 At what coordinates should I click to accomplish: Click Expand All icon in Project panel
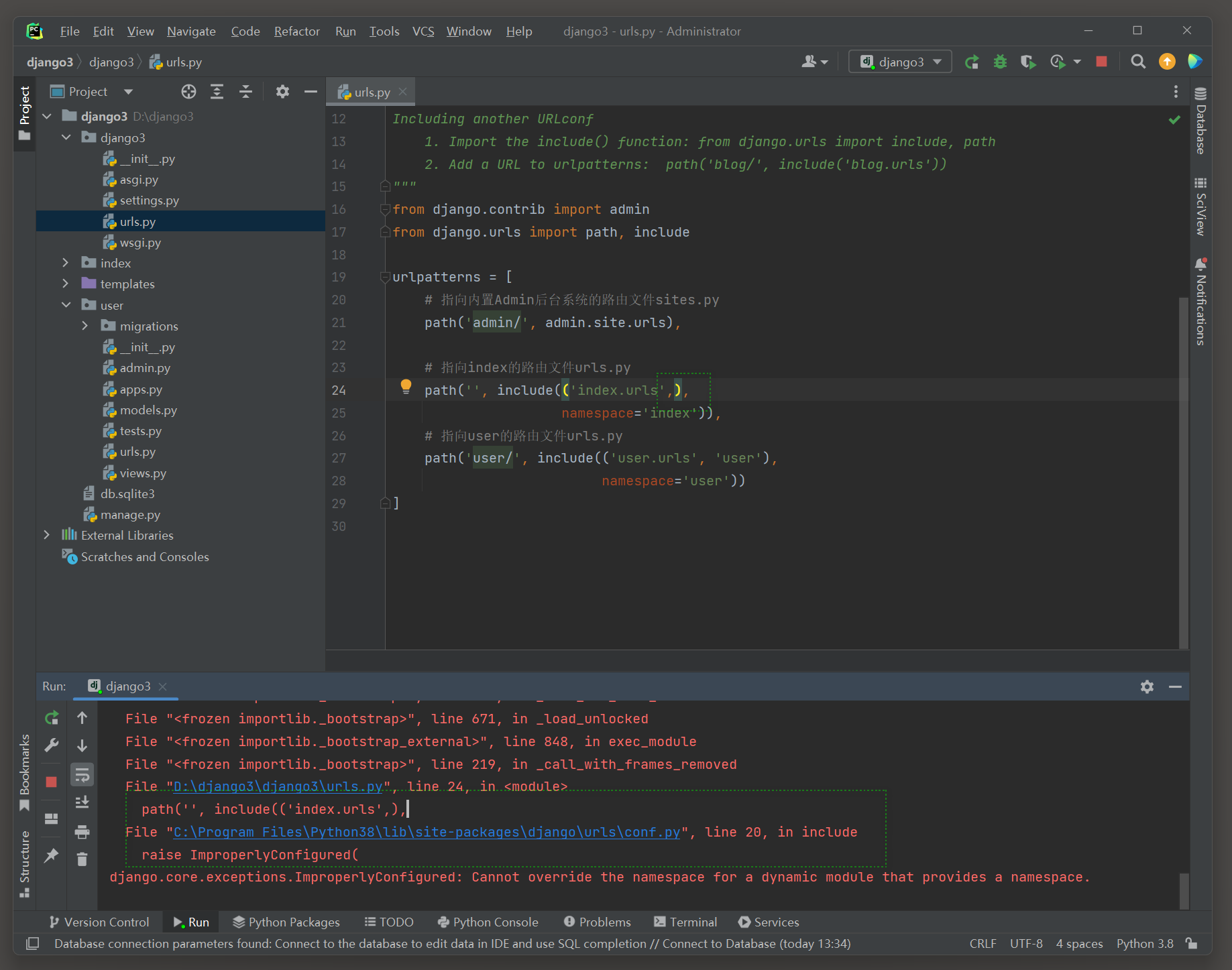(x=217, y=92)
